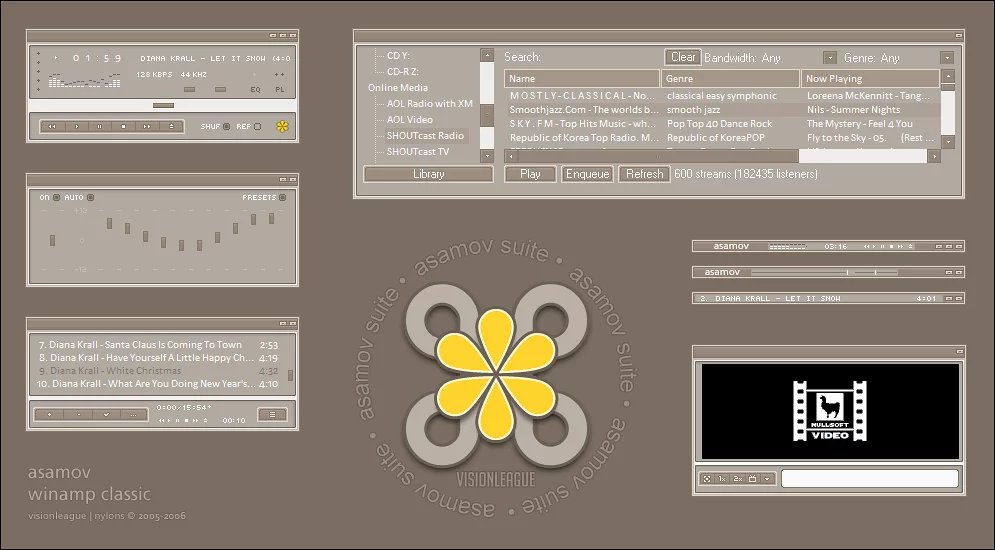Pause playback in the main player
The width and height of the screenshot is (995, 550).
pos(99,127)
